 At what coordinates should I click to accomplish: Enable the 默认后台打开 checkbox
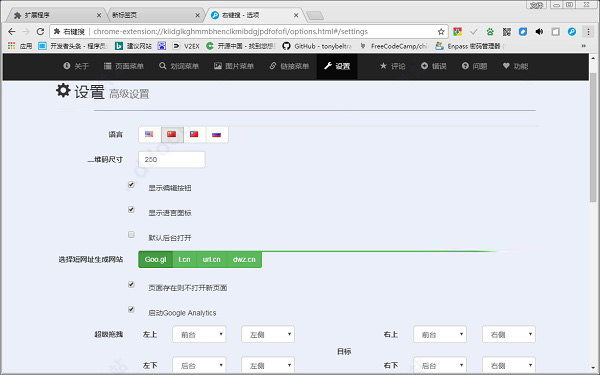click(131, 235)
